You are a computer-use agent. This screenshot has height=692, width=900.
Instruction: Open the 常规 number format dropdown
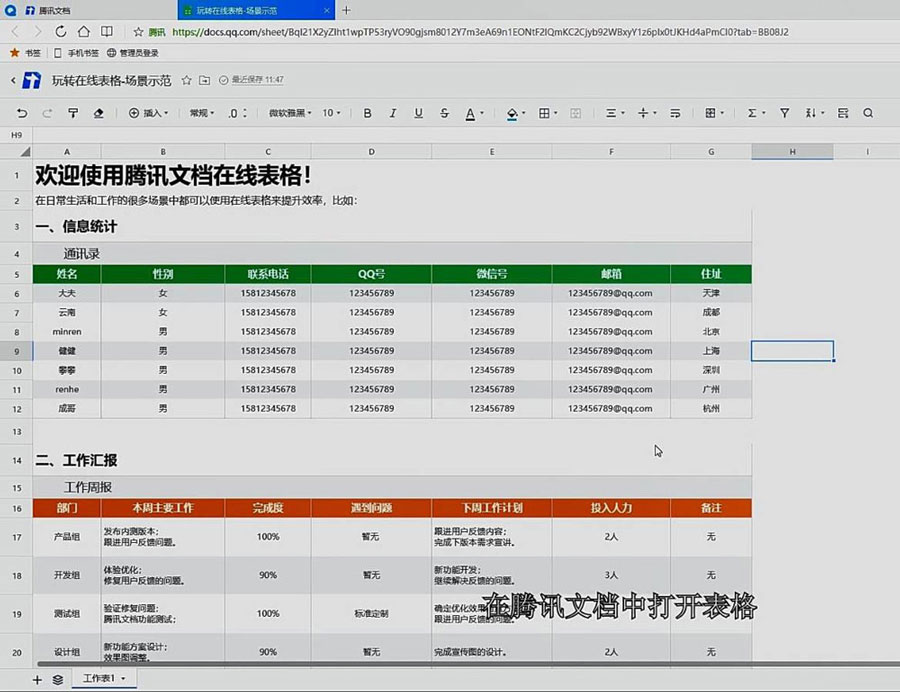click(201, 113)
